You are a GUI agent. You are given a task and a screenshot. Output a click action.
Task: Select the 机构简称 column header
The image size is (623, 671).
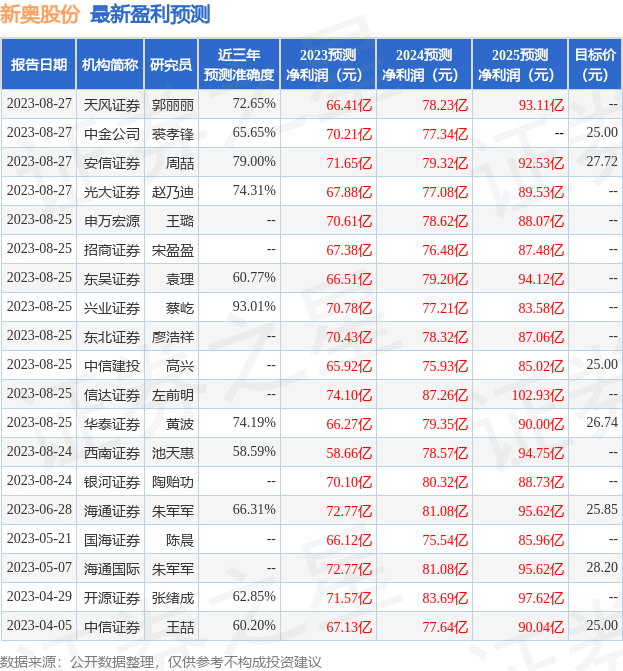coord(110,65)
